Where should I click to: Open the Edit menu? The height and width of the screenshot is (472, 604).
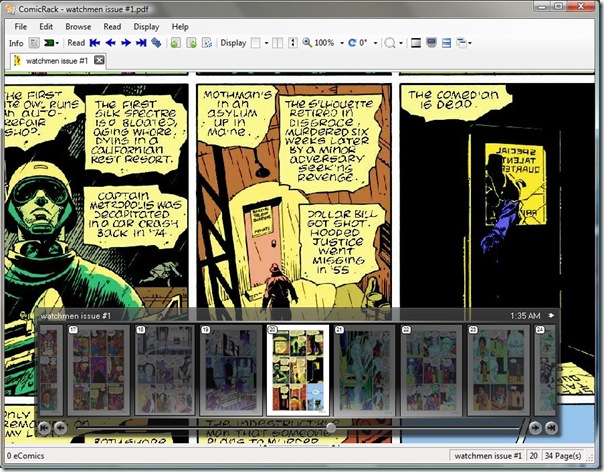click(45, 27)
